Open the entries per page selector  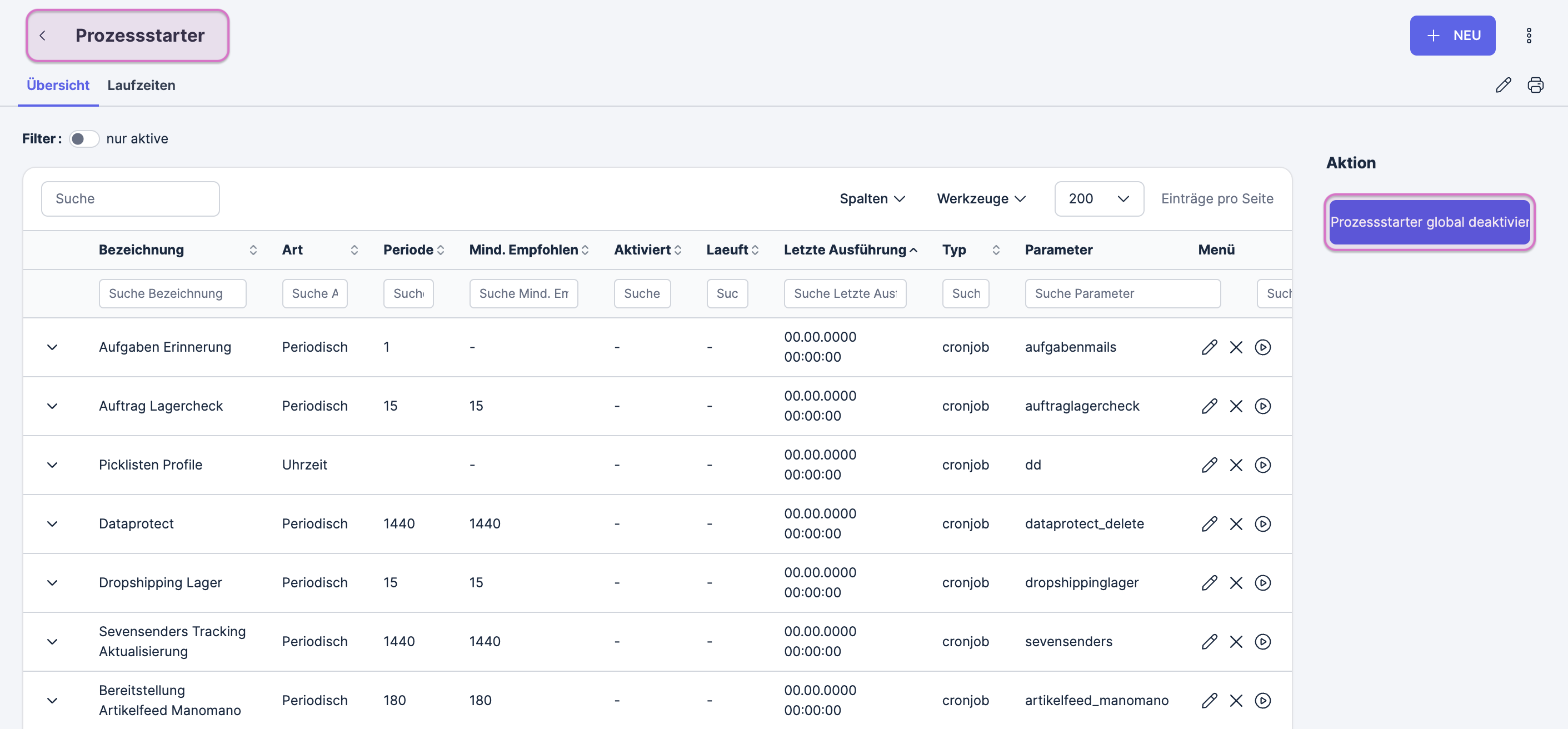click(1098, 198)
